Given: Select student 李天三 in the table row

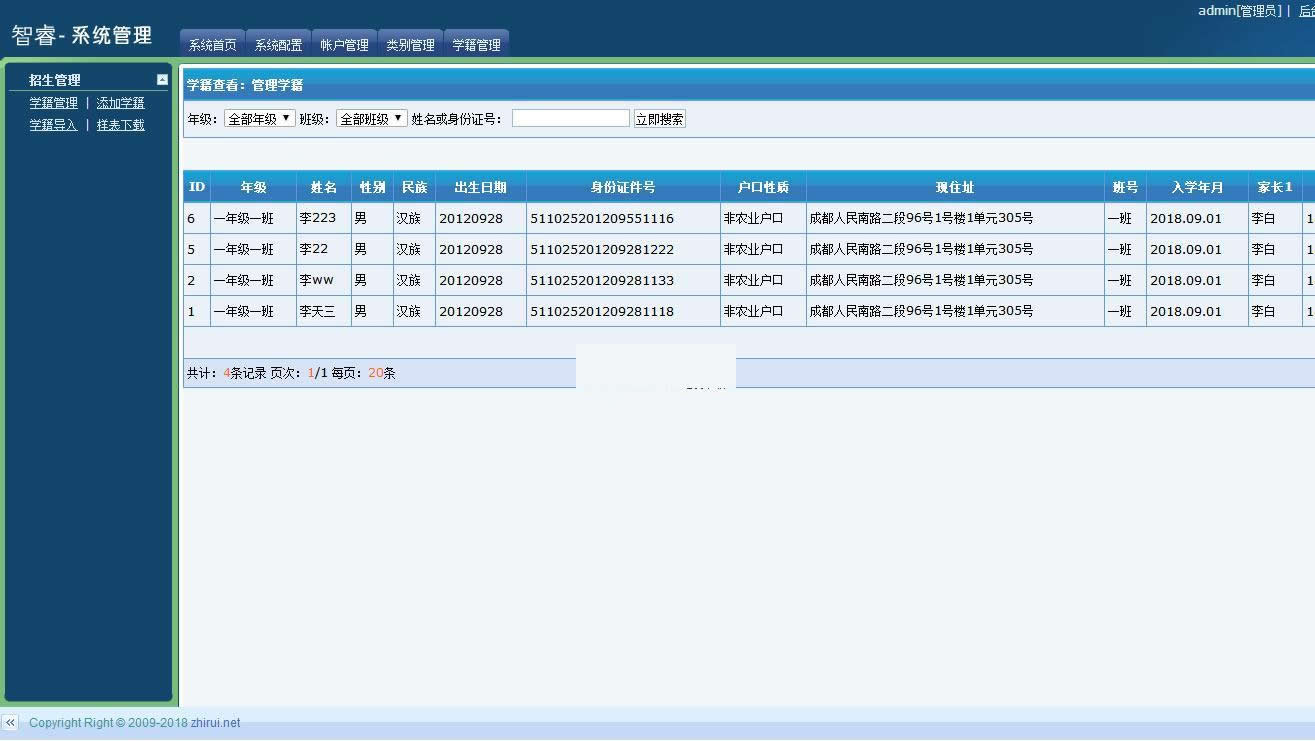Looking at the screenshot, I should click(x=322, y=311).
